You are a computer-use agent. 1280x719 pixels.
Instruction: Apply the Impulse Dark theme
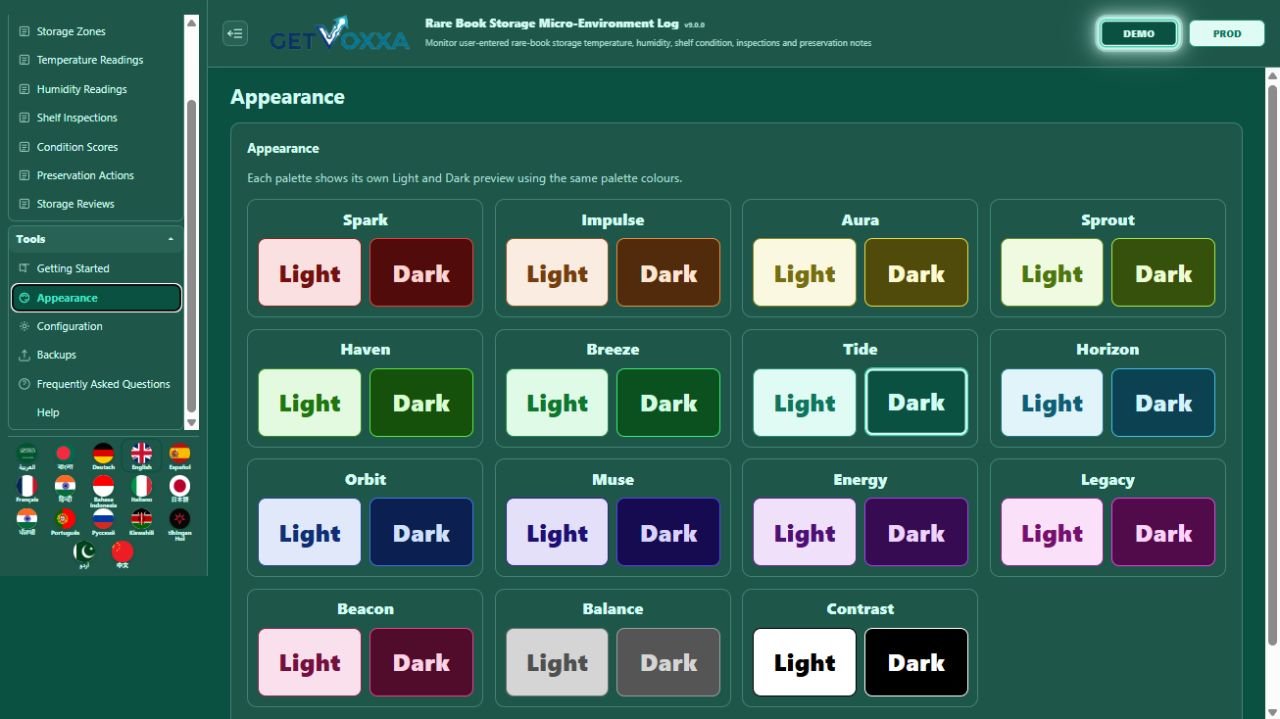click(x=668, y=273)
